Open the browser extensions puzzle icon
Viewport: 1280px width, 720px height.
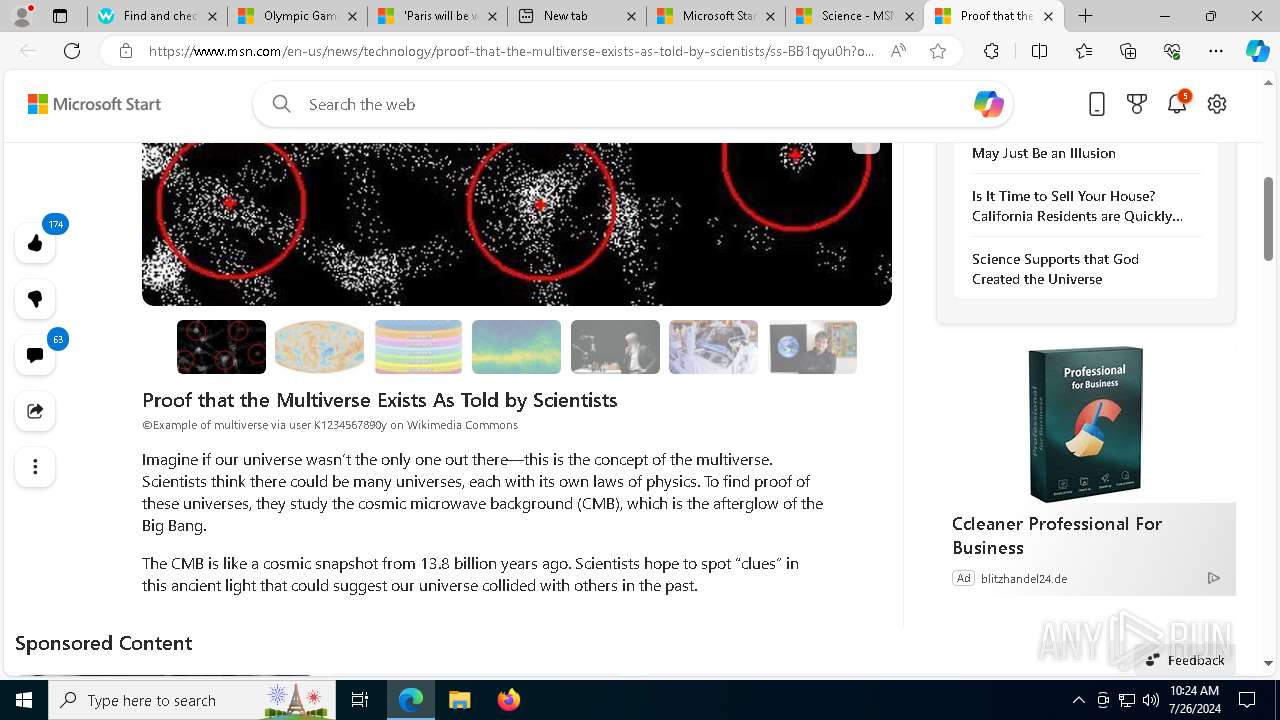tap(991, 51)
